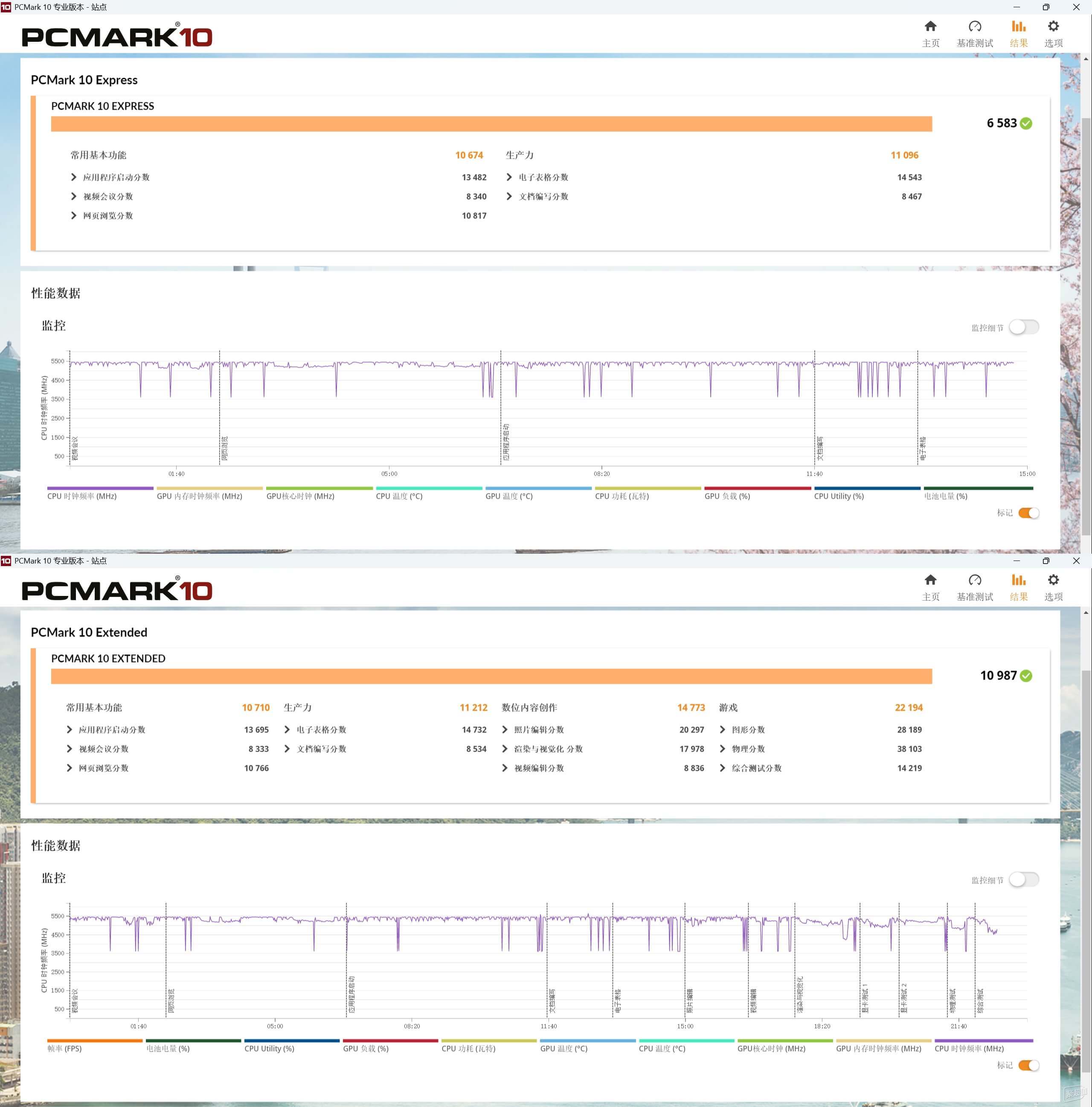1092x1107 pixels.
Task: Select frame rate FPS legend in Extended chart
Action: (95, 1046)
